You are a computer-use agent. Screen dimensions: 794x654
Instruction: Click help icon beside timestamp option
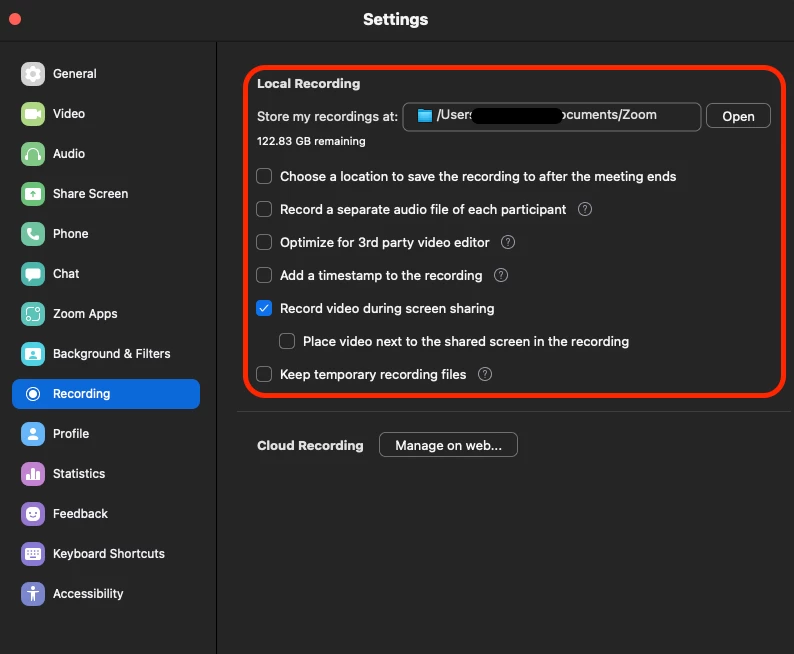pos(501,275)
